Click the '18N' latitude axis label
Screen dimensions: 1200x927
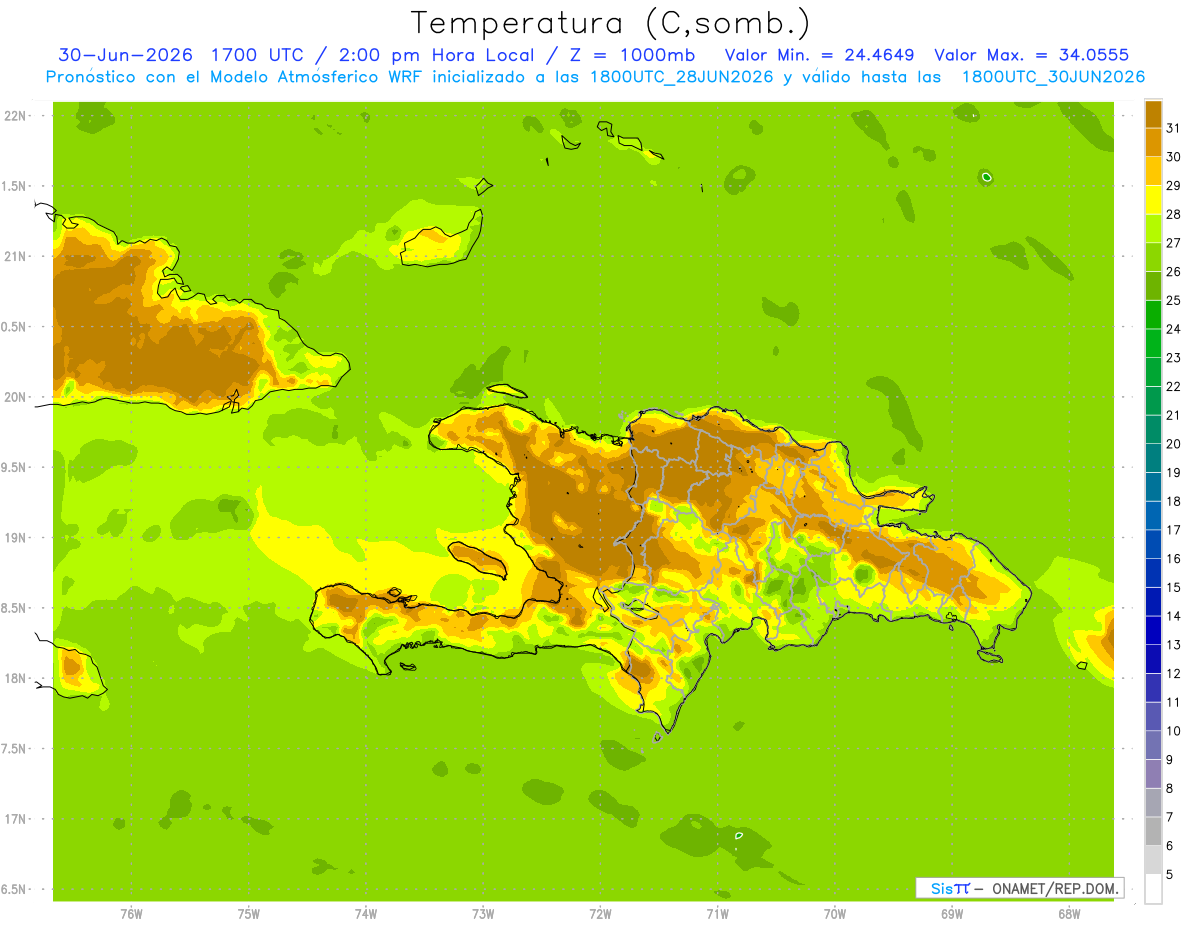15,678
